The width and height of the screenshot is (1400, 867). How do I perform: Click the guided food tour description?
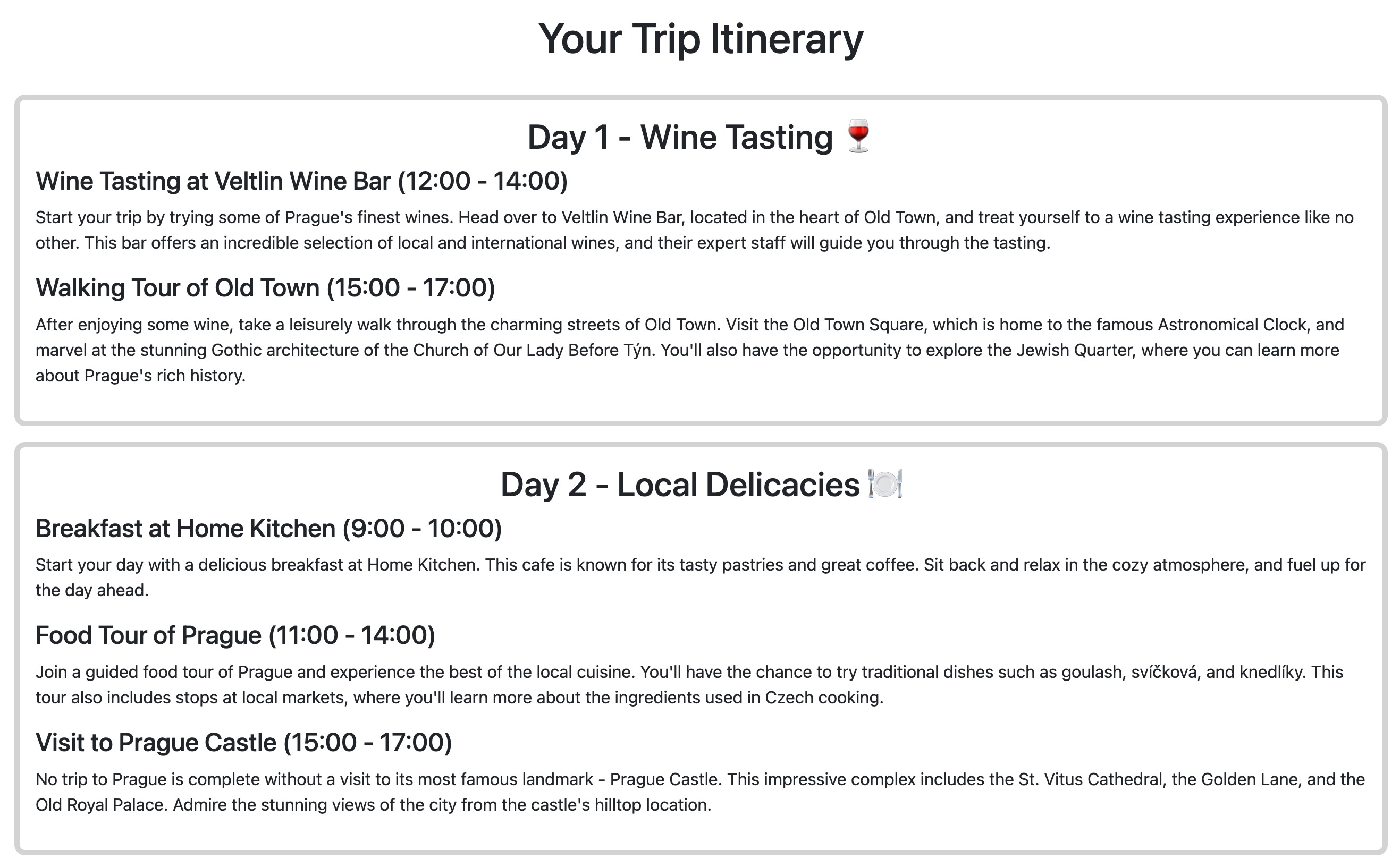click(x=689, y=685)
